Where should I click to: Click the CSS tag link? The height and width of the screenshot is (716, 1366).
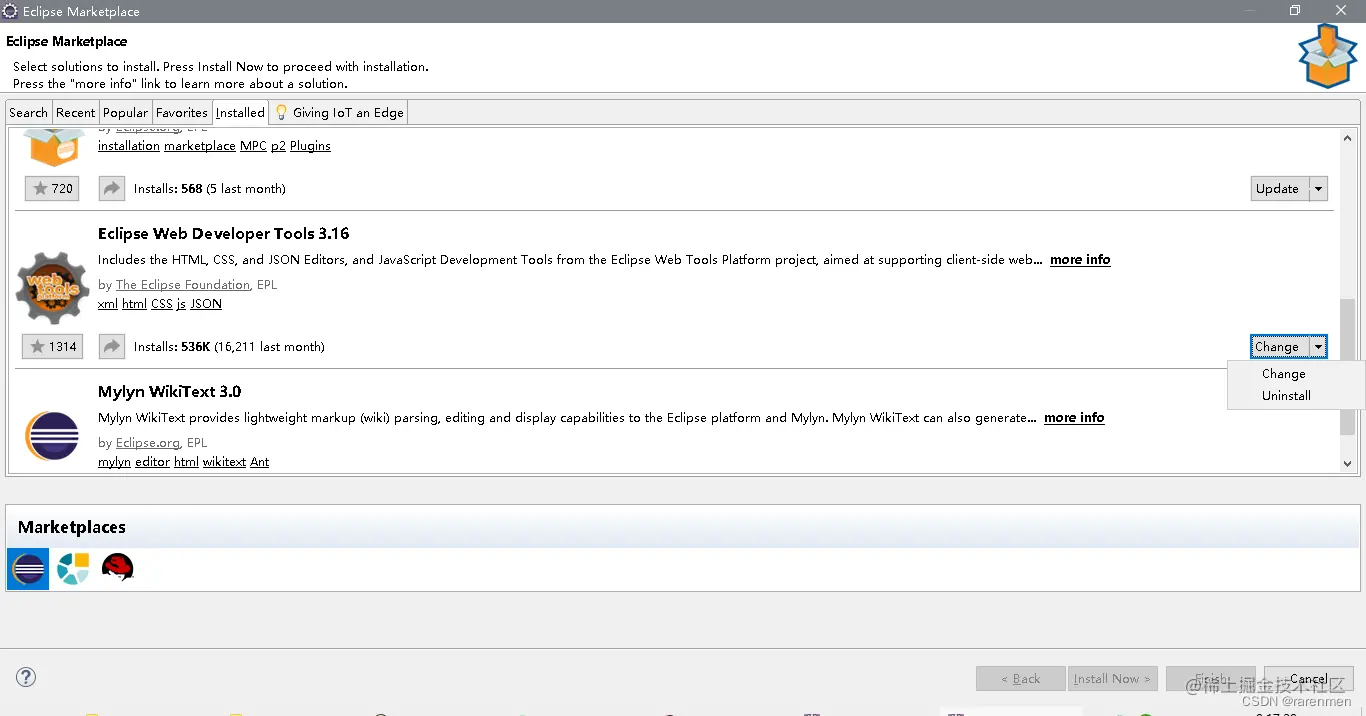pyautogui.click(x=162, y=304)
